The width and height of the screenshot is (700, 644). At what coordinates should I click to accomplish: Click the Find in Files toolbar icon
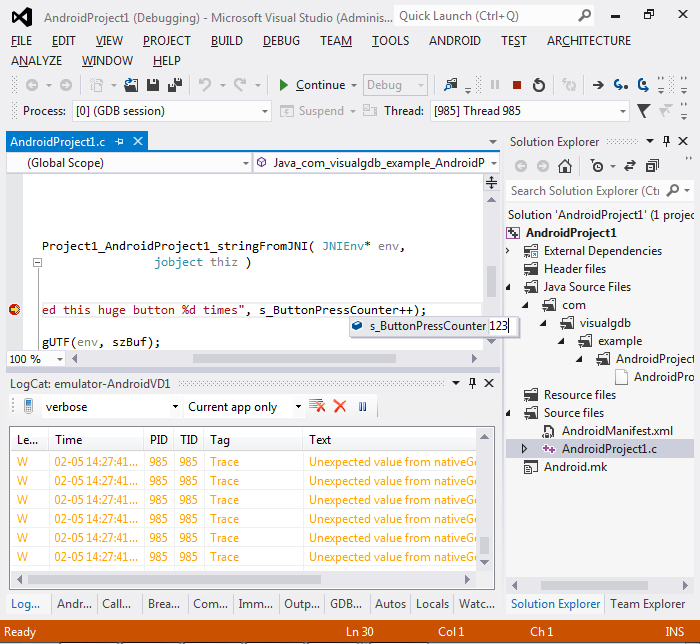(450, 84)
